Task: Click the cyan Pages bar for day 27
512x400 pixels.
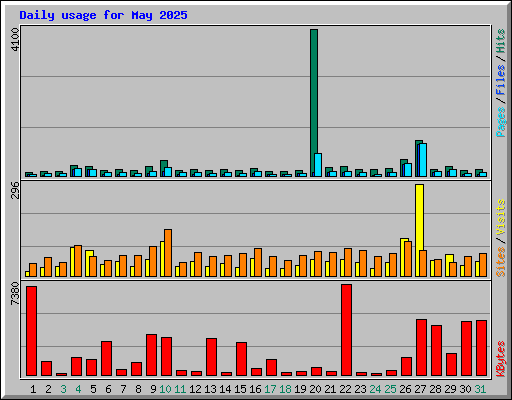Action: pos(423,160)
